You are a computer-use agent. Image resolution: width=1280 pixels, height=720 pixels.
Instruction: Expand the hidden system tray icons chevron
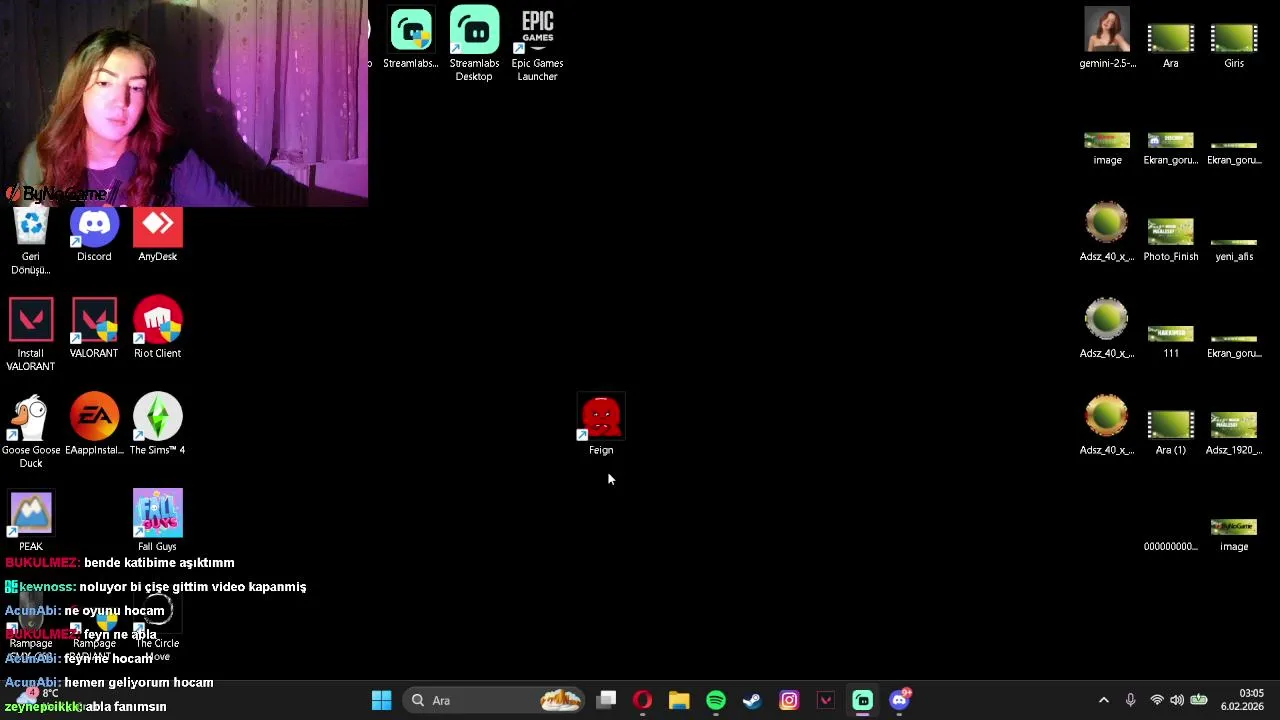(x=1103, y=700)
